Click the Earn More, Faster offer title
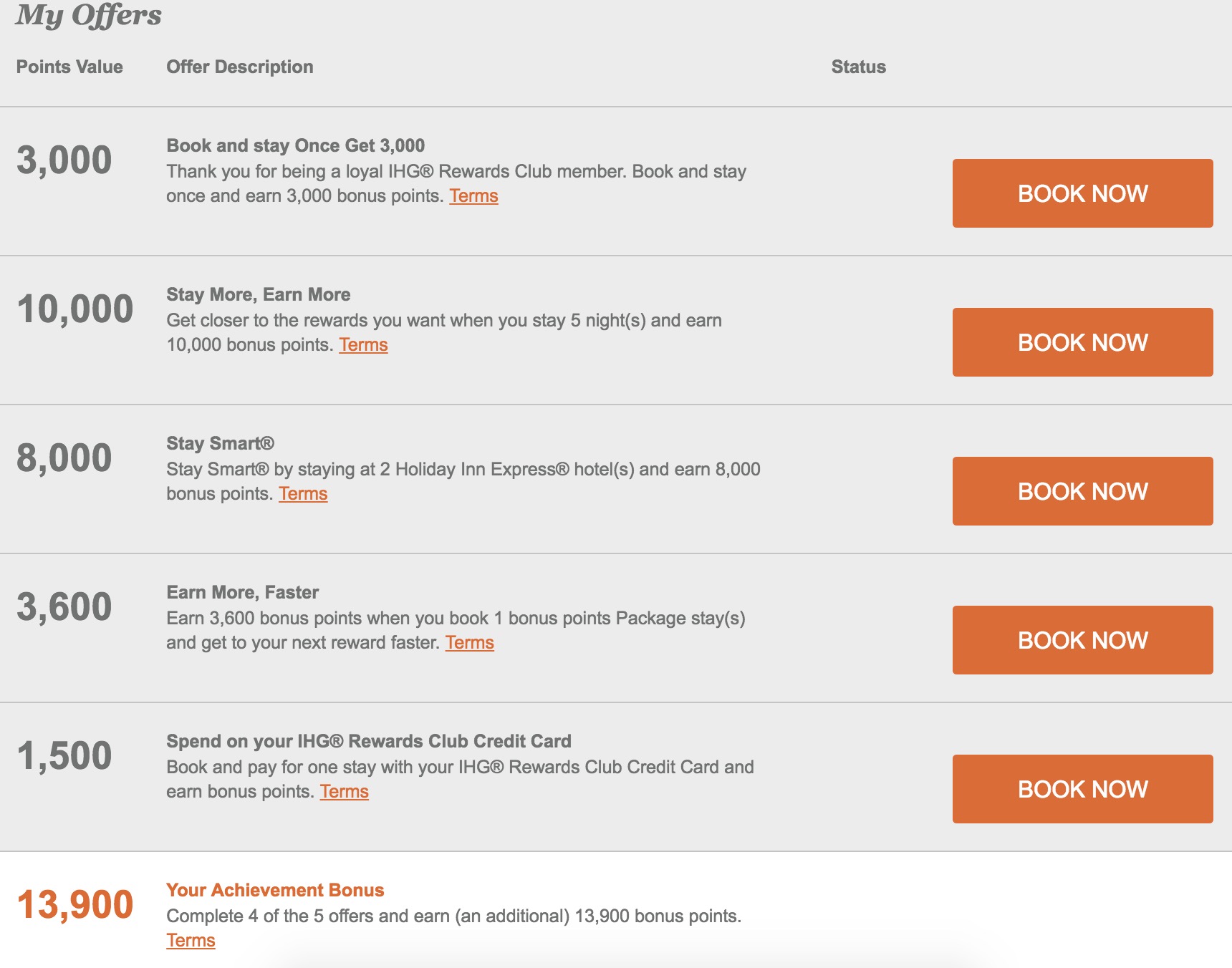1232x968 pixels. pos(243,592)
